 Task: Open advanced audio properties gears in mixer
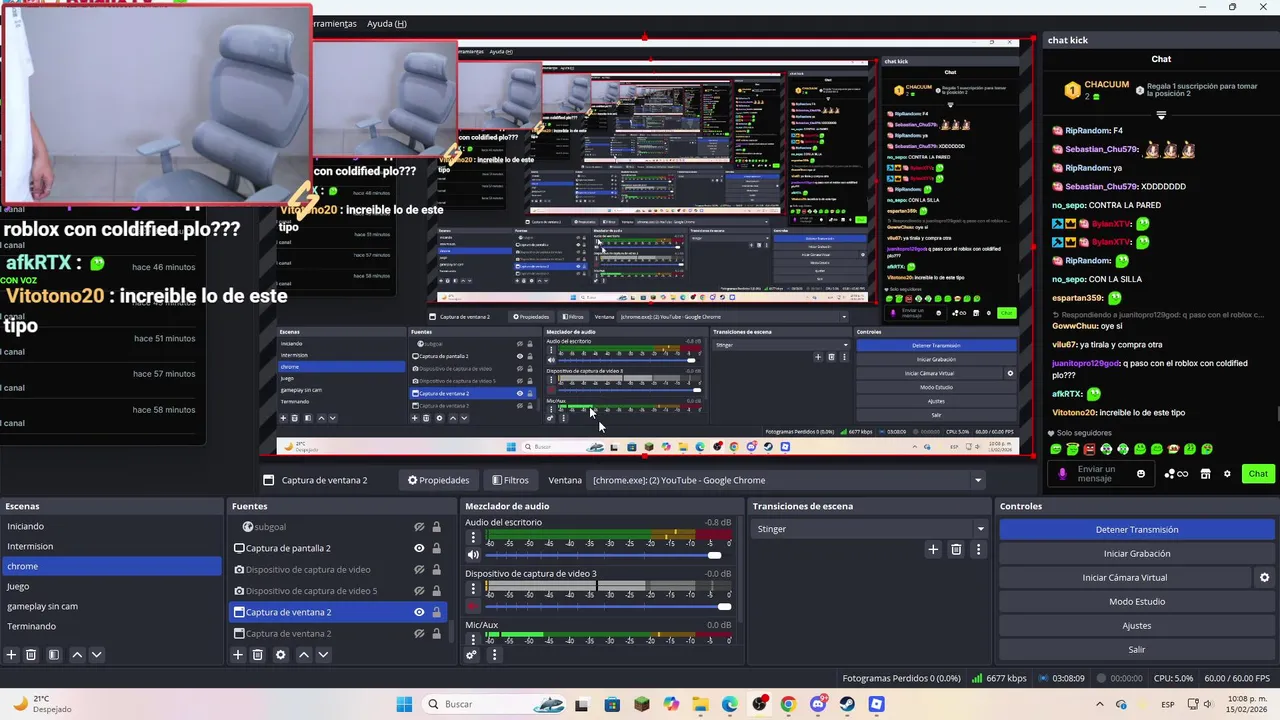471,655
